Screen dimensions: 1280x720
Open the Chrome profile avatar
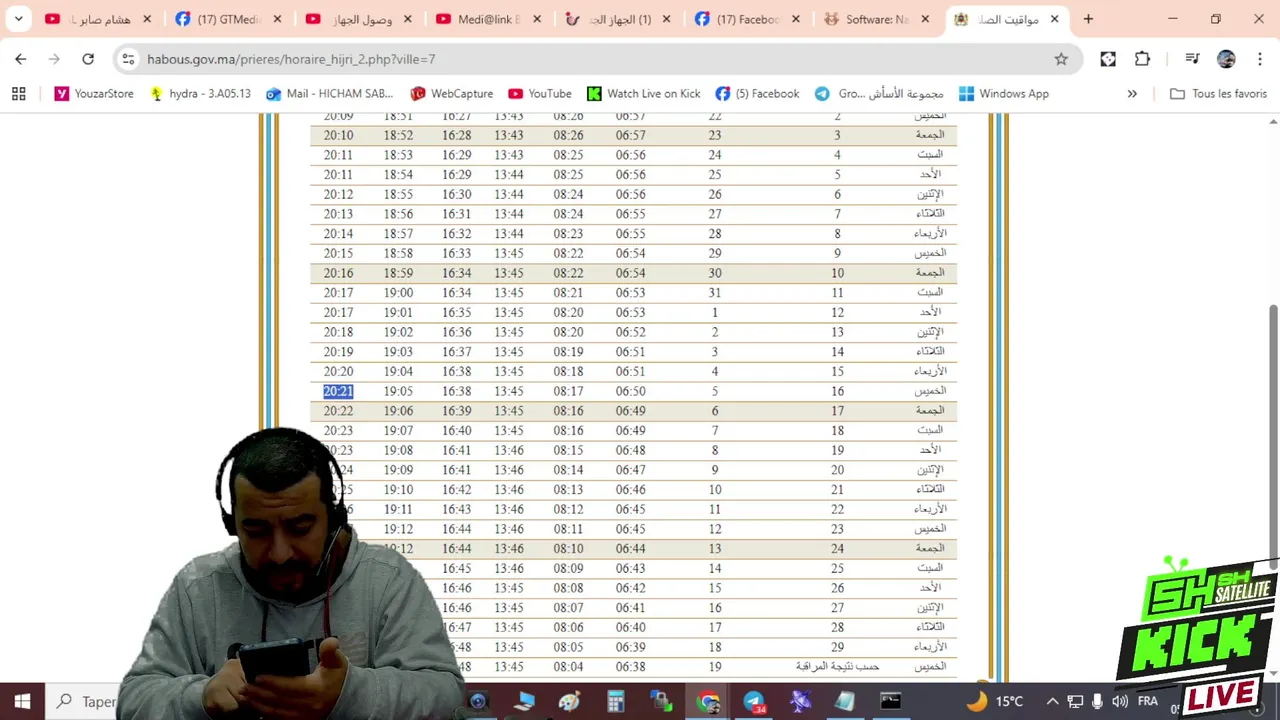tap(1226, 59)
